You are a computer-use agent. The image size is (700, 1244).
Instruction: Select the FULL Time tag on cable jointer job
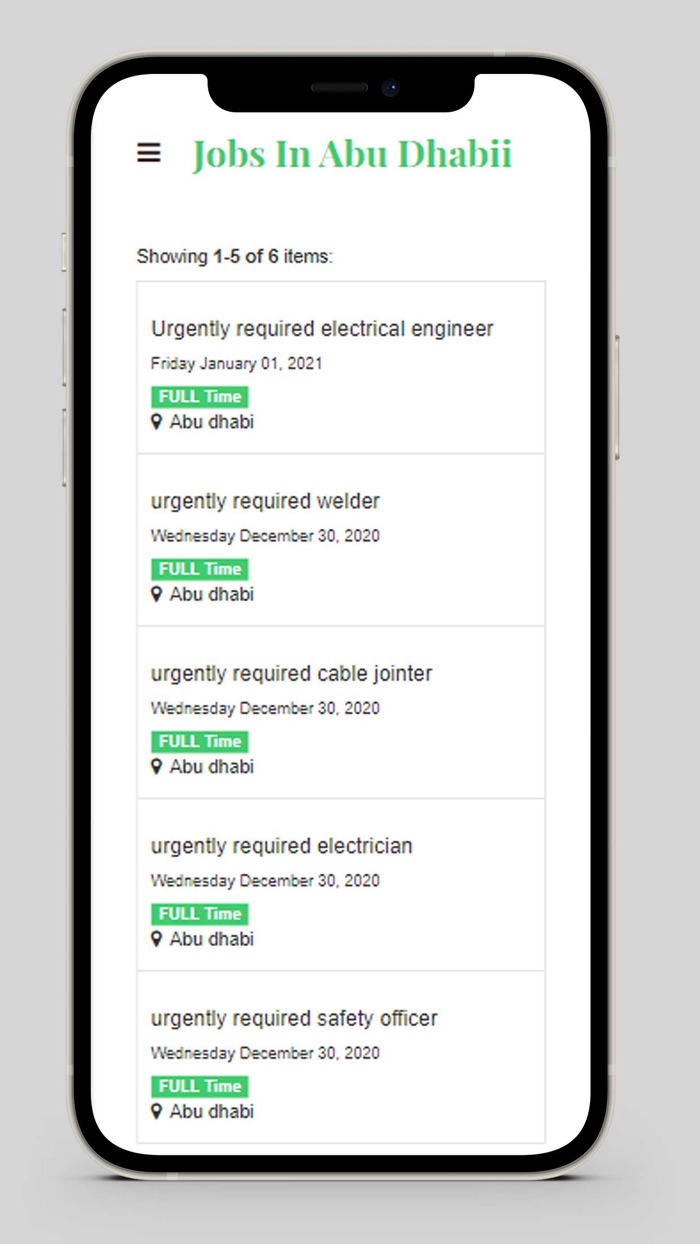click(x=199, y=741)
